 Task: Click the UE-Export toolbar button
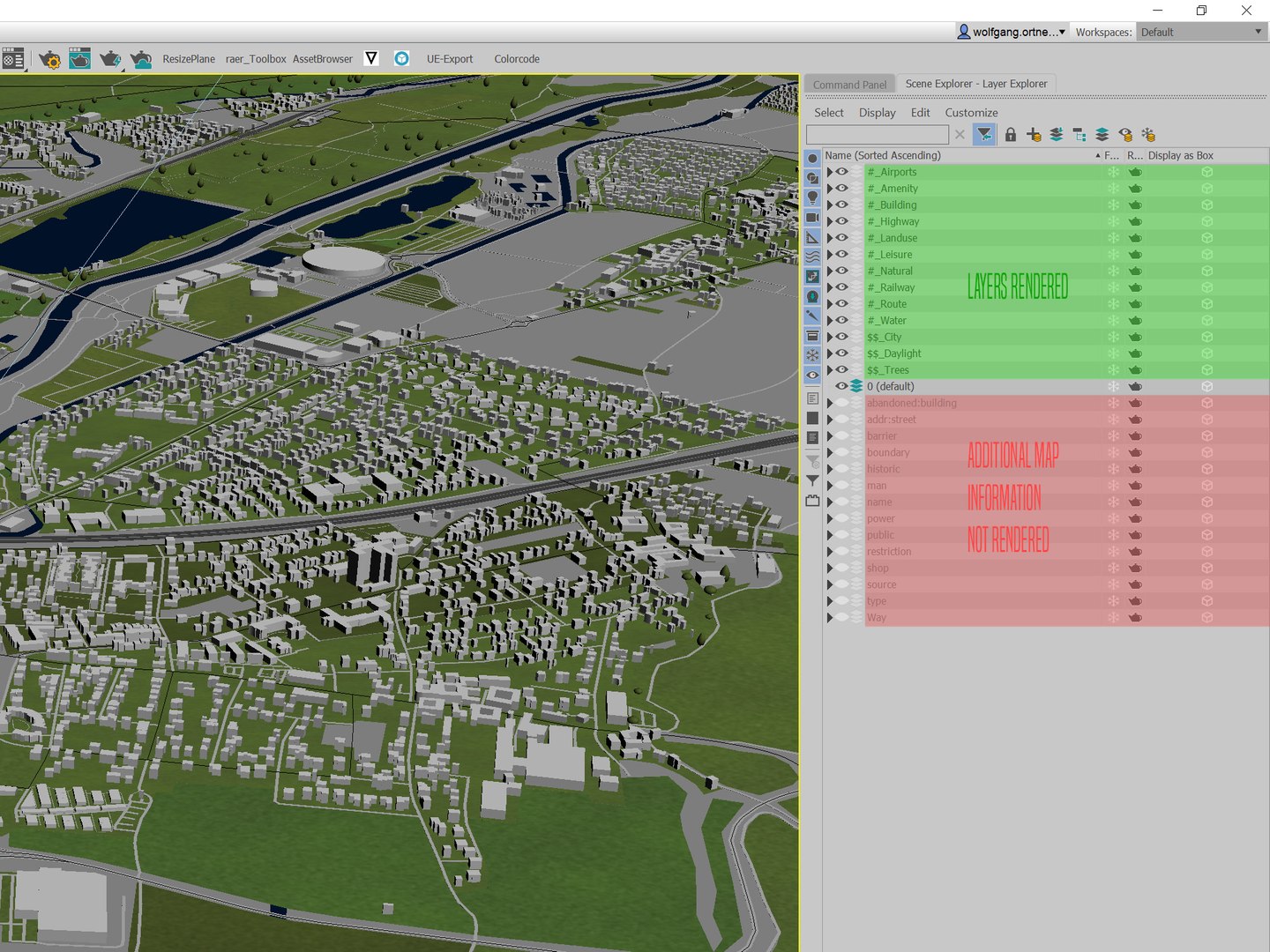click(450, 59)
